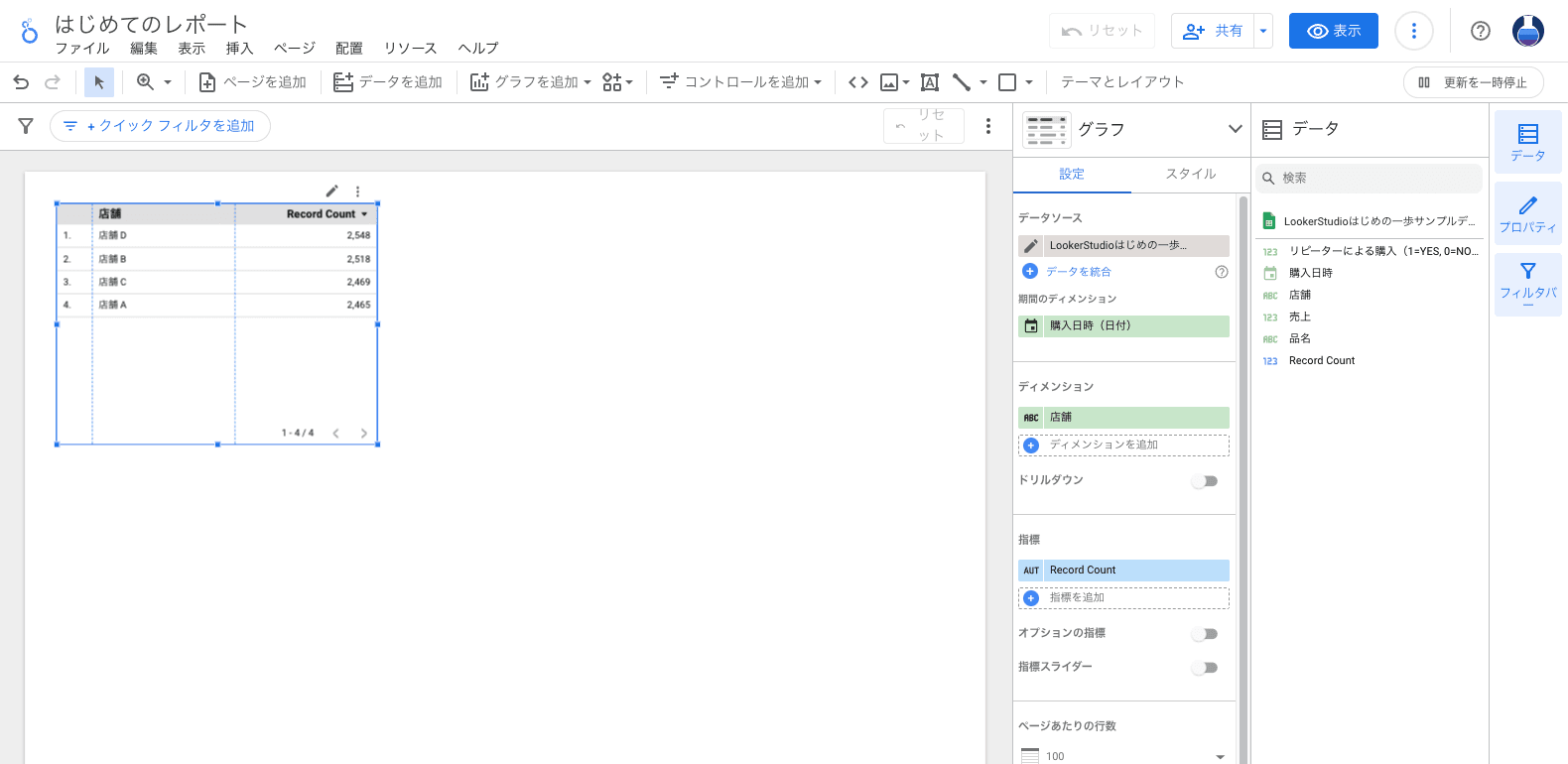Select the pointer selection tool
Viewport: 1568px width, 764px height.
tap(99, 82)
